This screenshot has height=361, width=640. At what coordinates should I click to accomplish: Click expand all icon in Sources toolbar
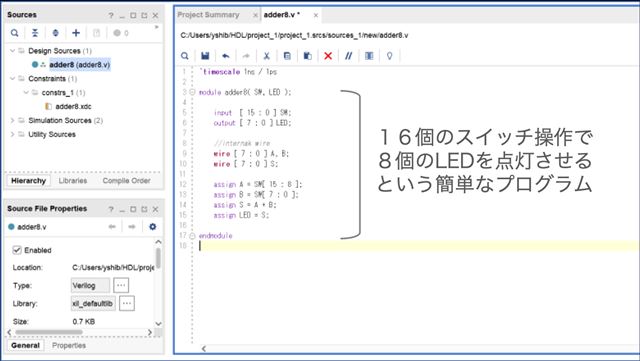56,33
